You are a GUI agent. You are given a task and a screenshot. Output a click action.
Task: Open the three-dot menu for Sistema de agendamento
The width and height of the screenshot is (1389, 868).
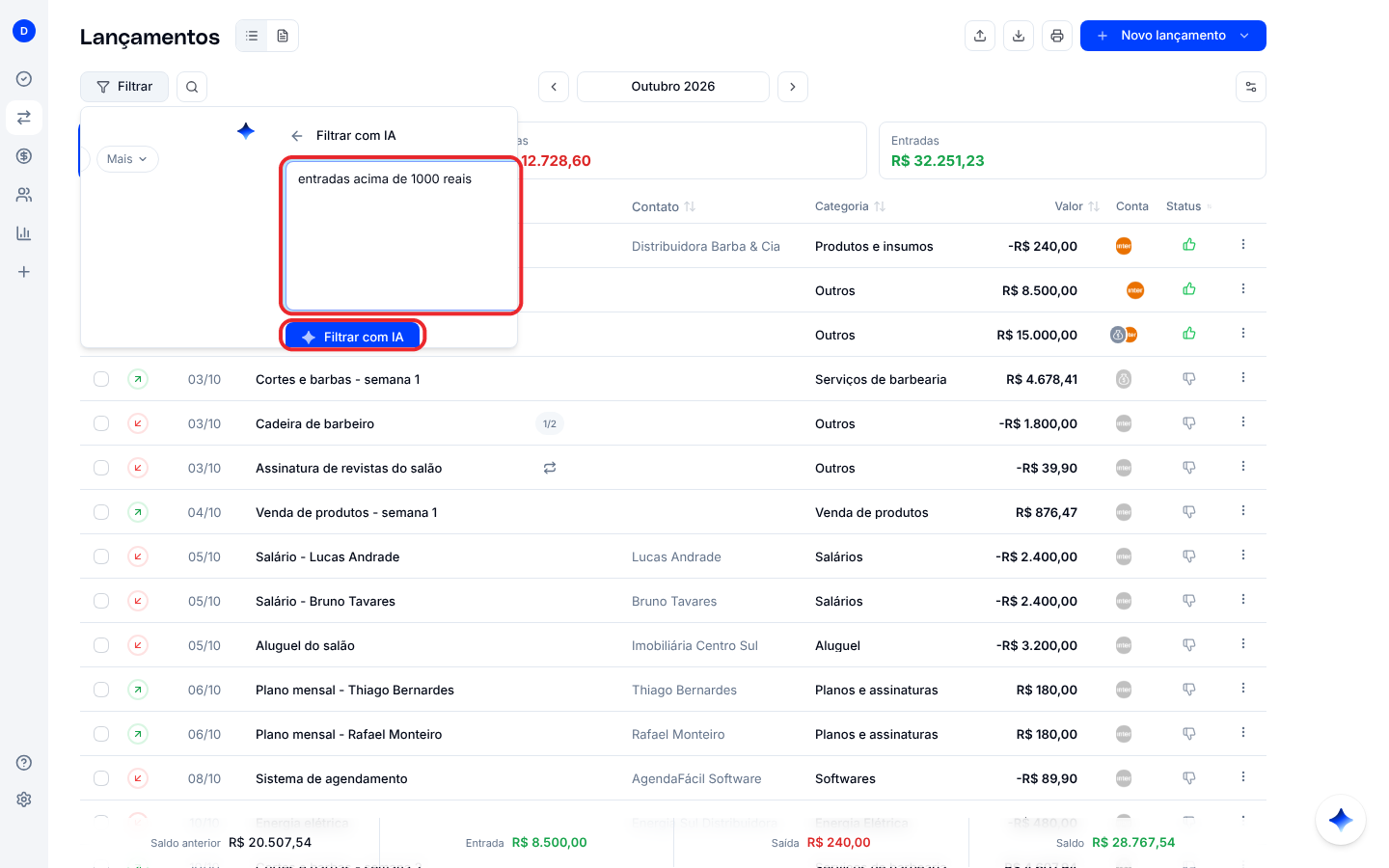click(1243, 777)
